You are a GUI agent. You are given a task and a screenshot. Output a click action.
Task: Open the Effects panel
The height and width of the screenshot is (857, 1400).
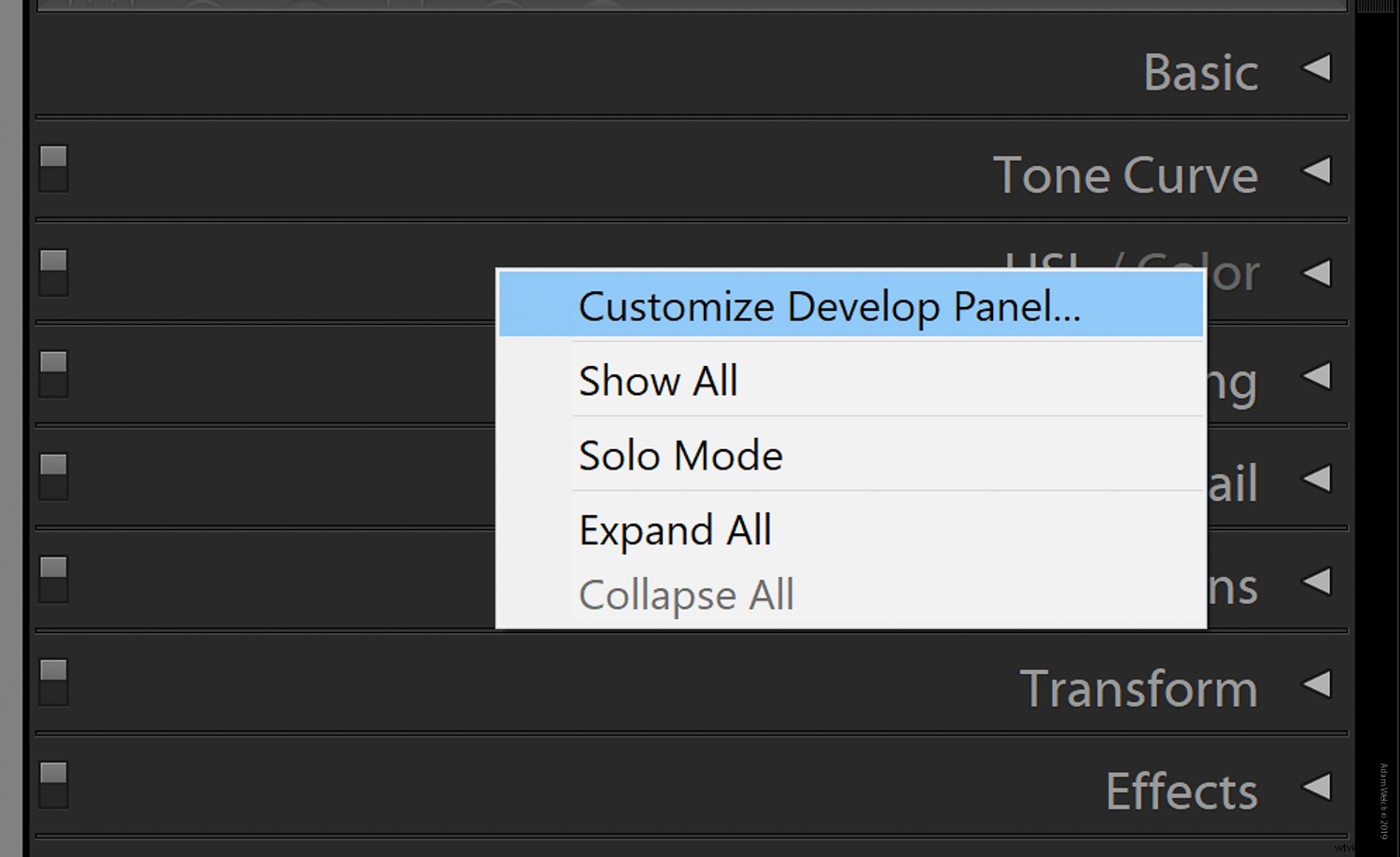[1320, 787]
